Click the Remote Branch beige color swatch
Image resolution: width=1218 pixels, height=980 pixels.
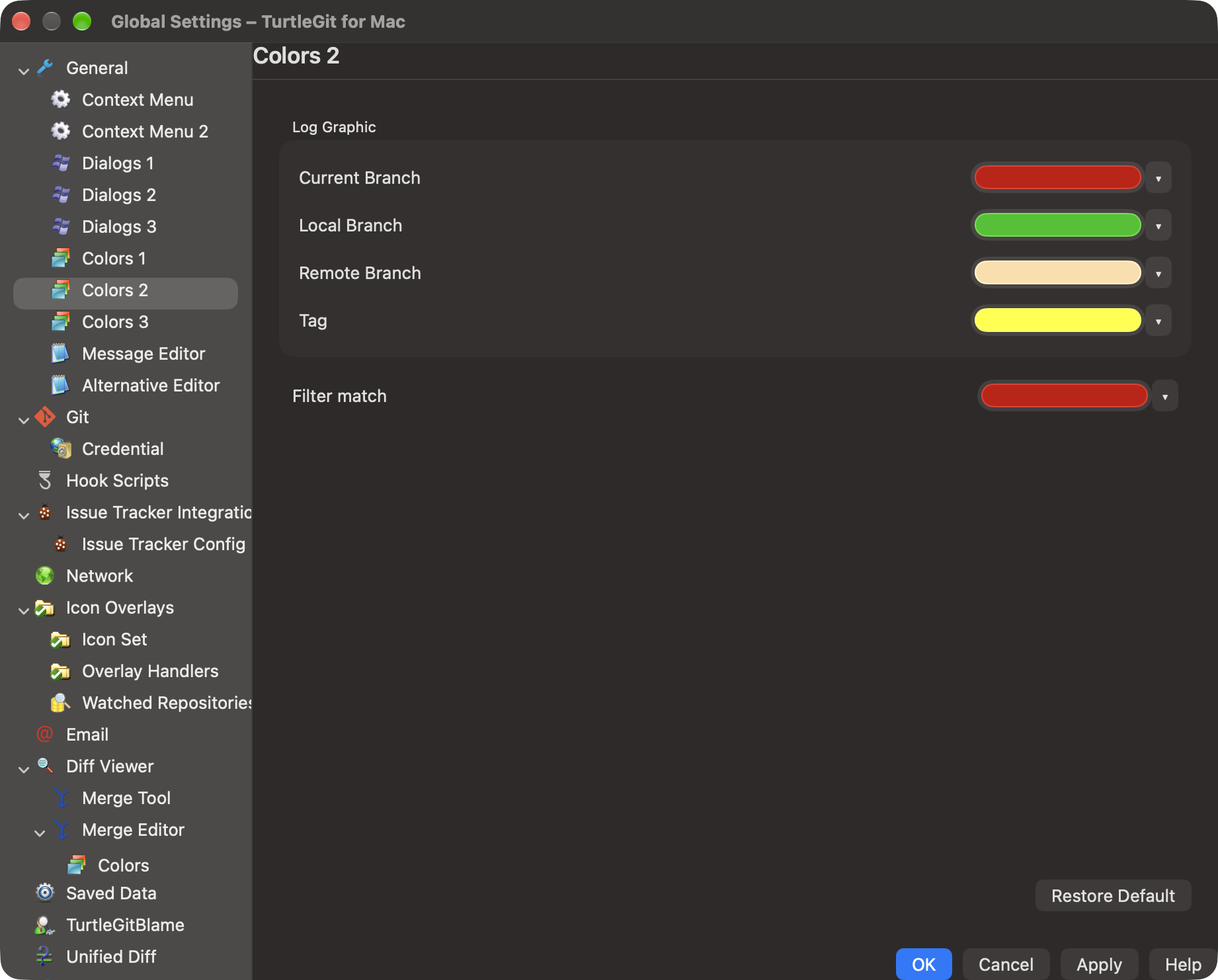click(1057, 273)
